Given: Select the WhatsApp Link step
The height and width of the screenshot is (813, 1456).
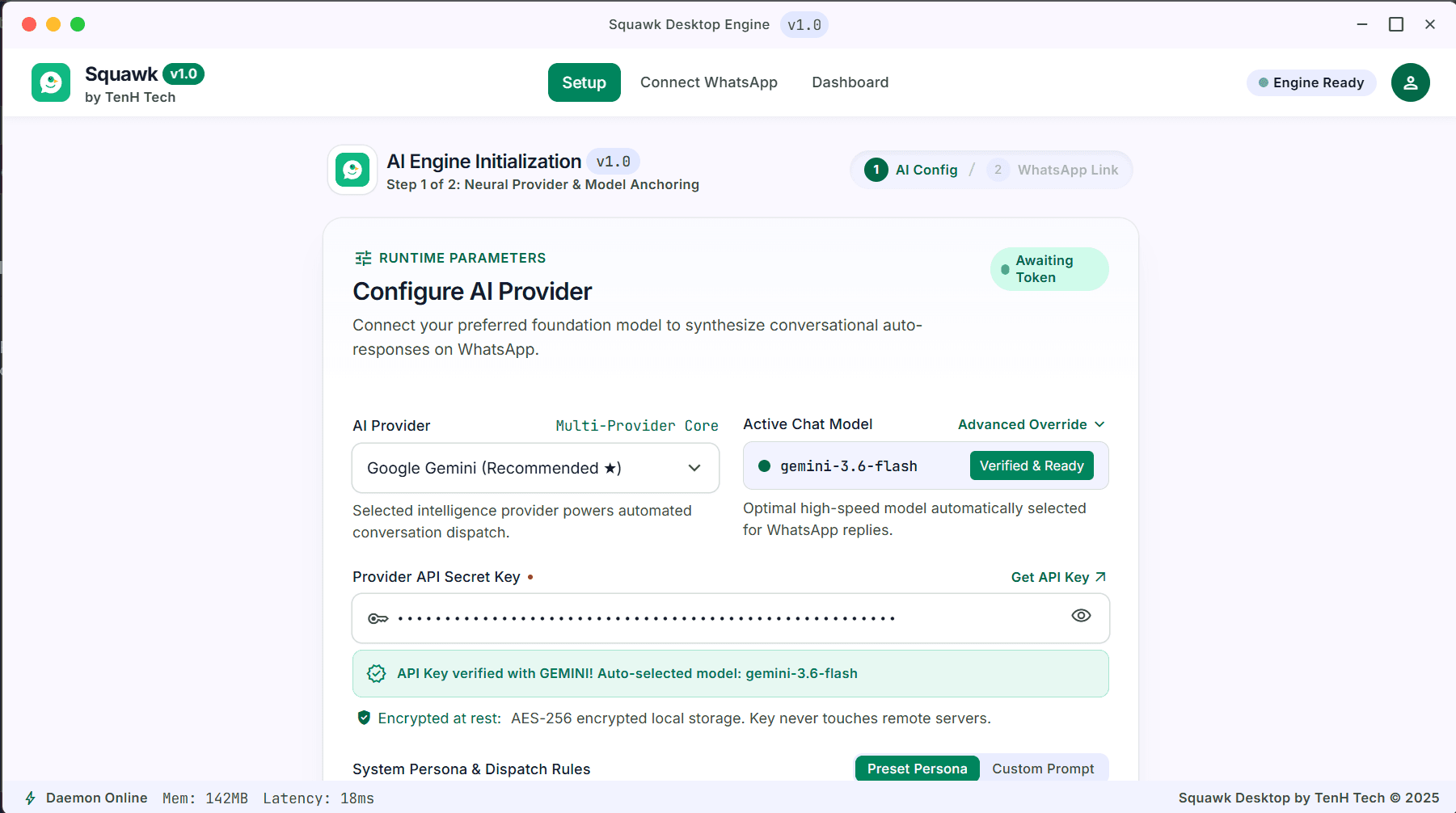Looking at the screenshot, I should pyautogui.click(x=1053, y=170).
